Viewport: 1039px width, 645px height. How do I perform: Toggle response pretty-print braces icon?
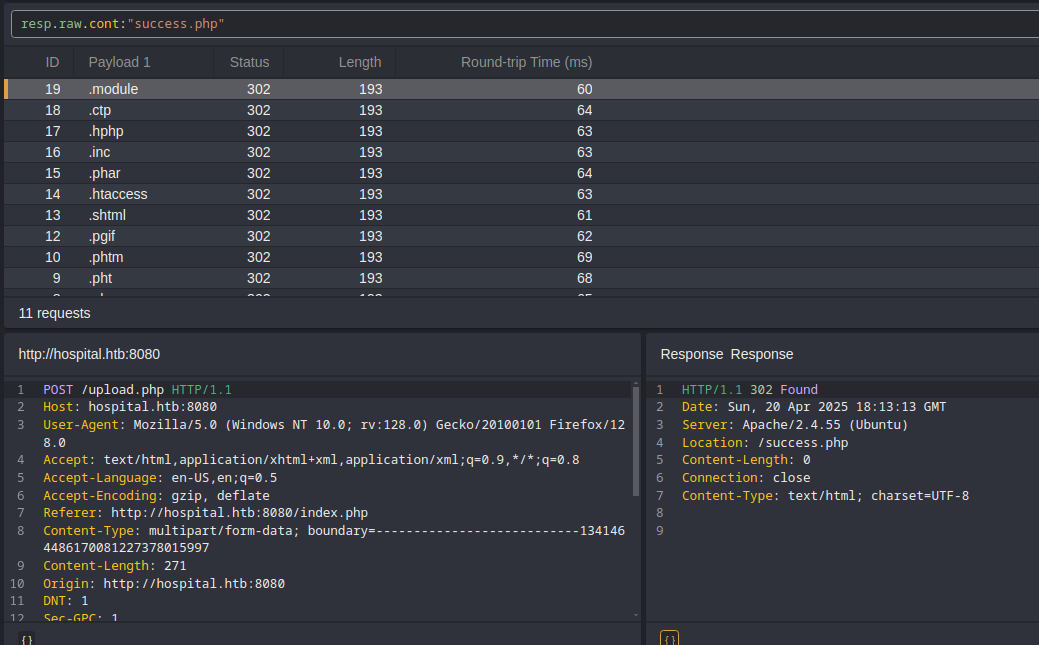[669, 639]
